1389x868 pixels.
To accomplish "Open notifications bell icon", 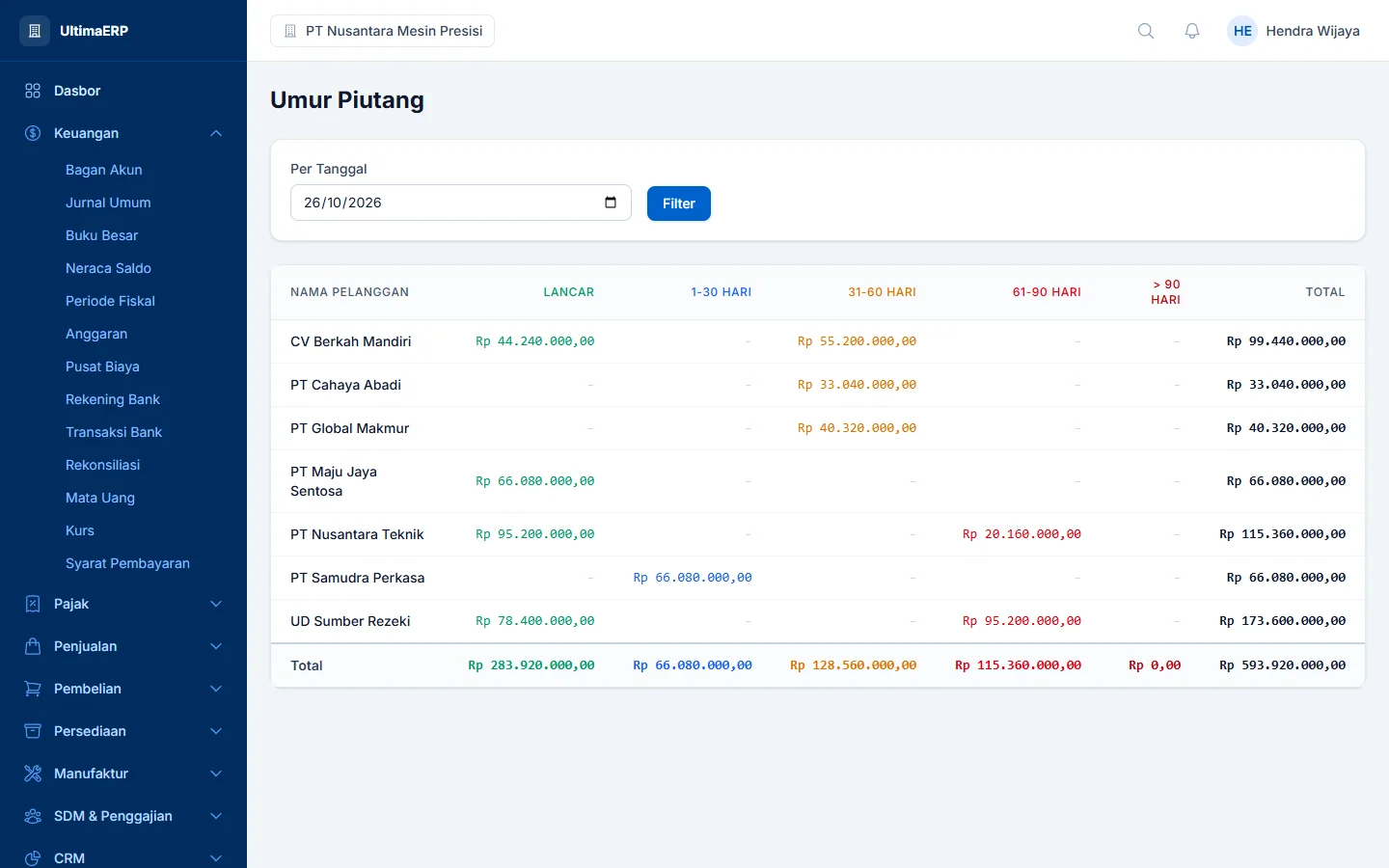I will [x=1192, y=31].
